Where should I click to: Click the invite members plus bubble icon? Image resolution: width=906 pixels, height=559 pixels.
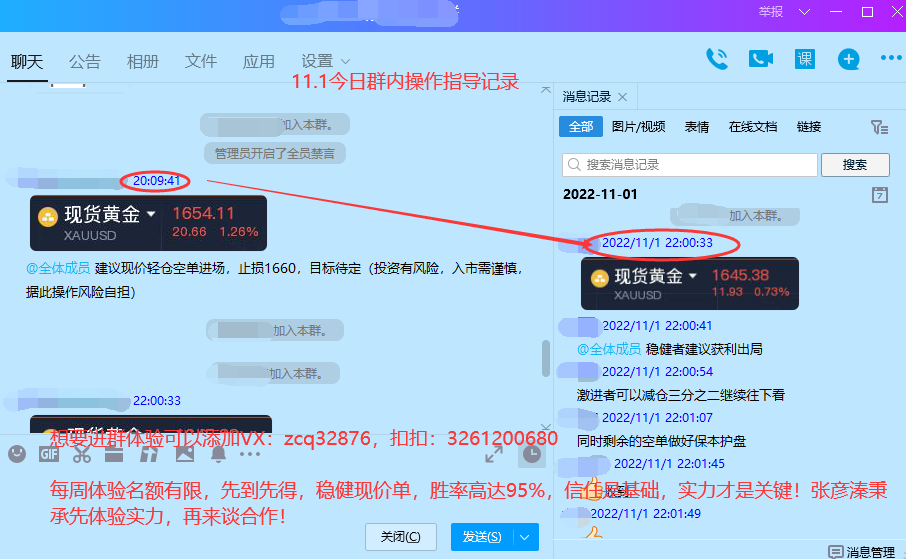(849, 59)
